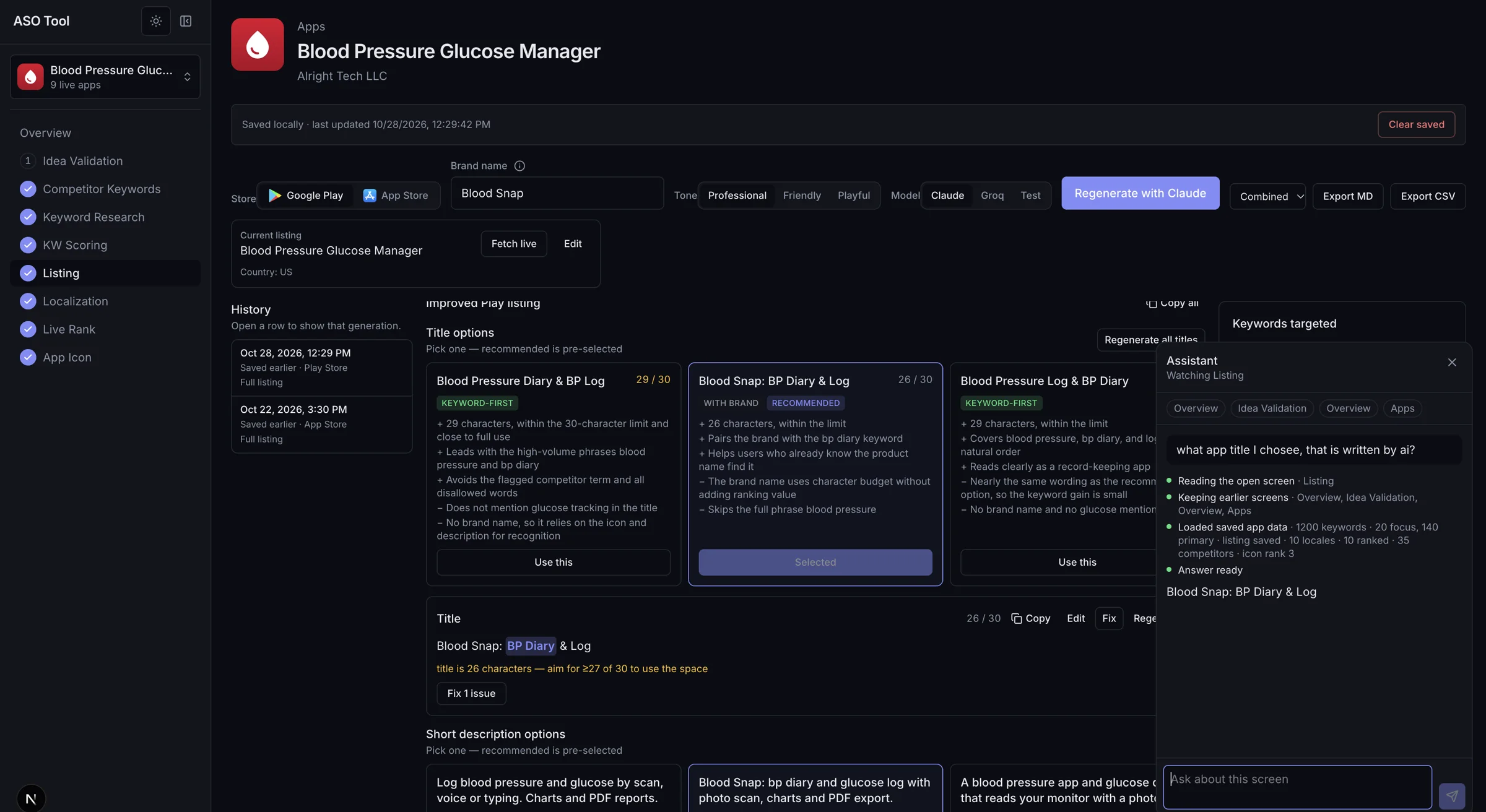
Task: Expand the app switcher chevron
Action: tap(187, 77)
